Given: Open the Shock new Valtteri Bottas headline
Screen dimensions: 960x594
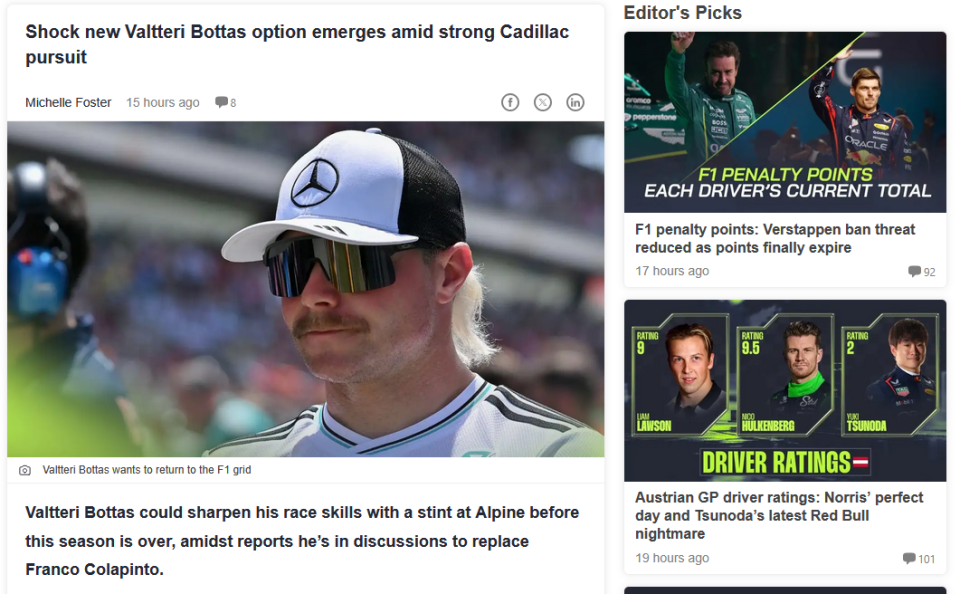Looking at the screenshot, I should point(297,44).
